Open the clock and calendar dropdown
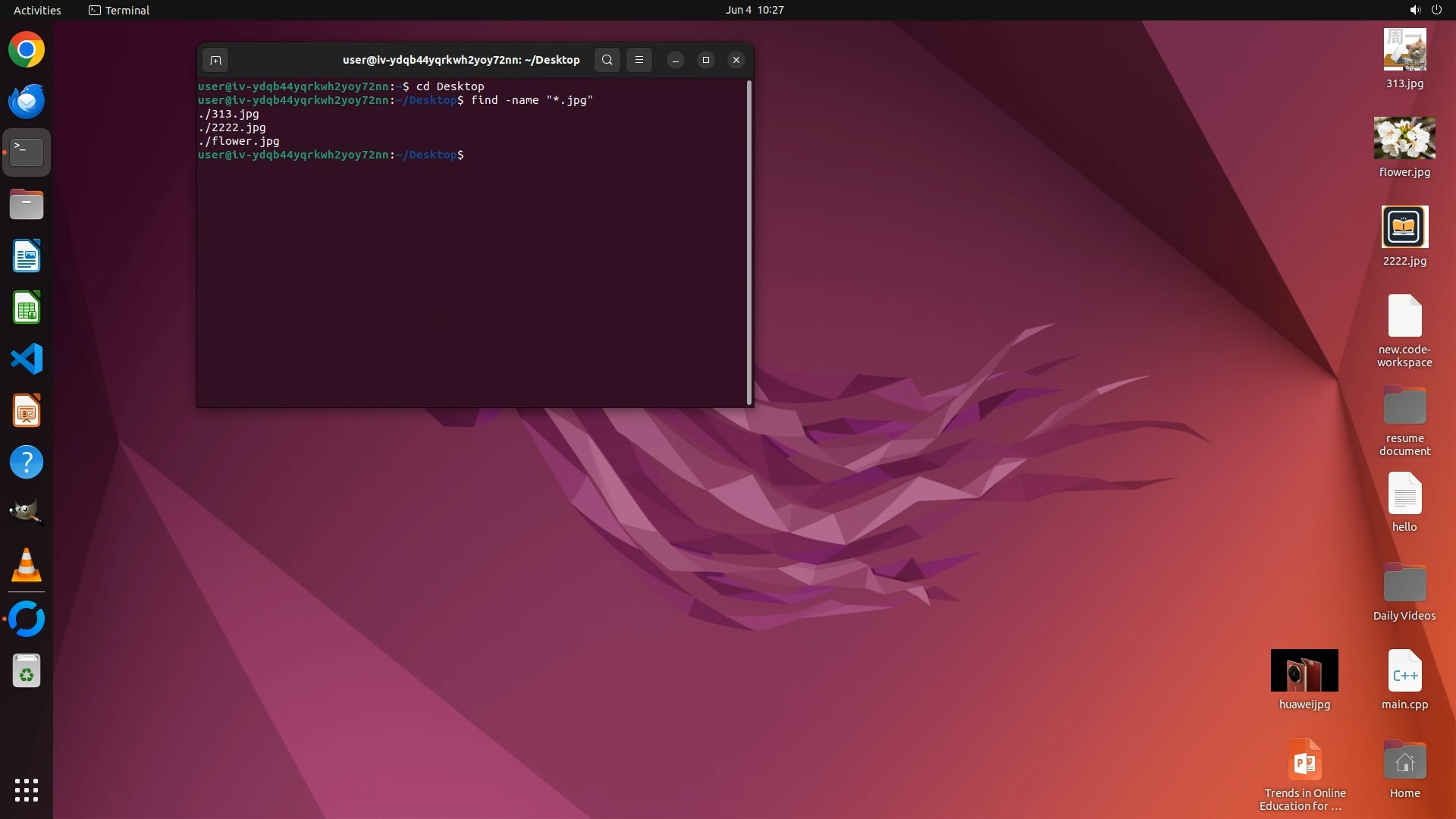The height and width of the screenshot is (819, 1456). (x=754, y=10)
